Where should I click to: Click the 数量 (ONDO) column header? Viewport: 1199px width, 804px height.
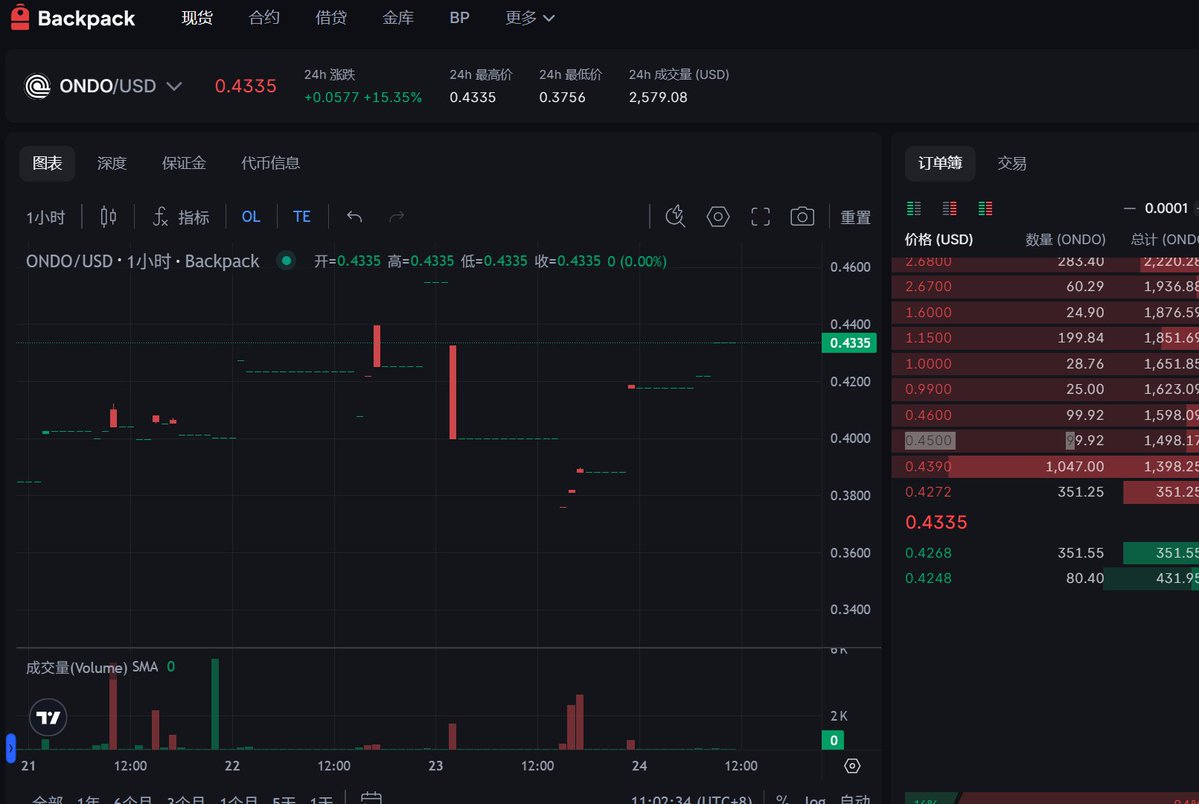tap(1065, 239)
